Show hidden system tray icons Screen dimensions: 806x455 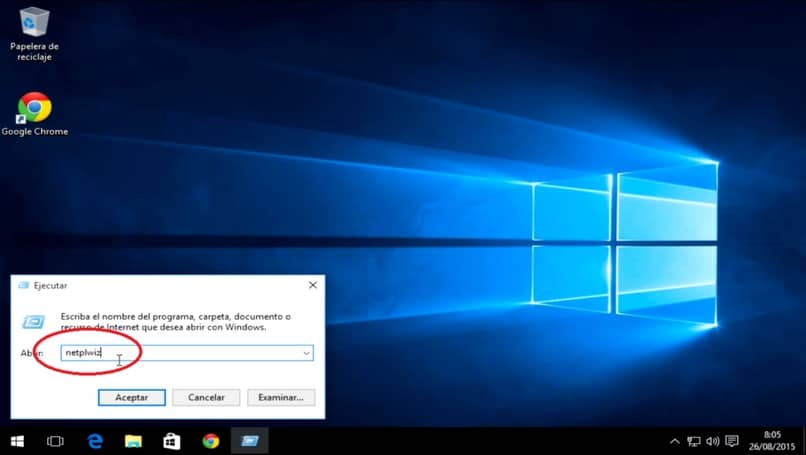(675, 441)
